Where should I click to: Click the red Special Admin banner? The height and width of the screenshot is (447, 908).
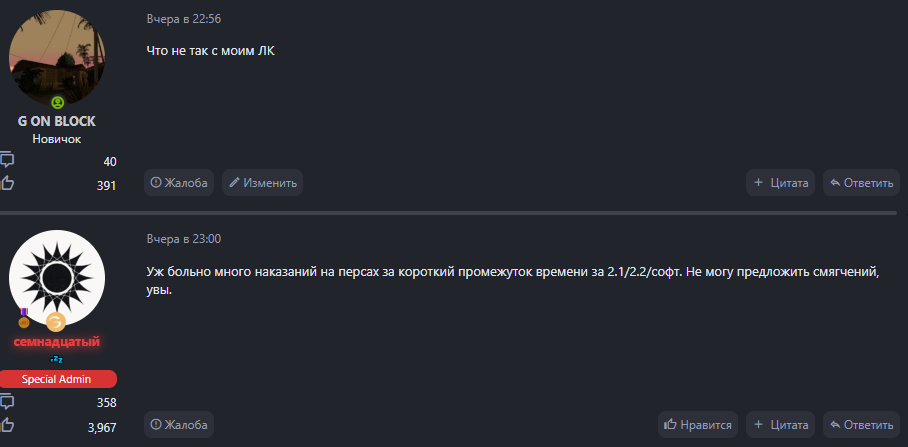point(57,379)
